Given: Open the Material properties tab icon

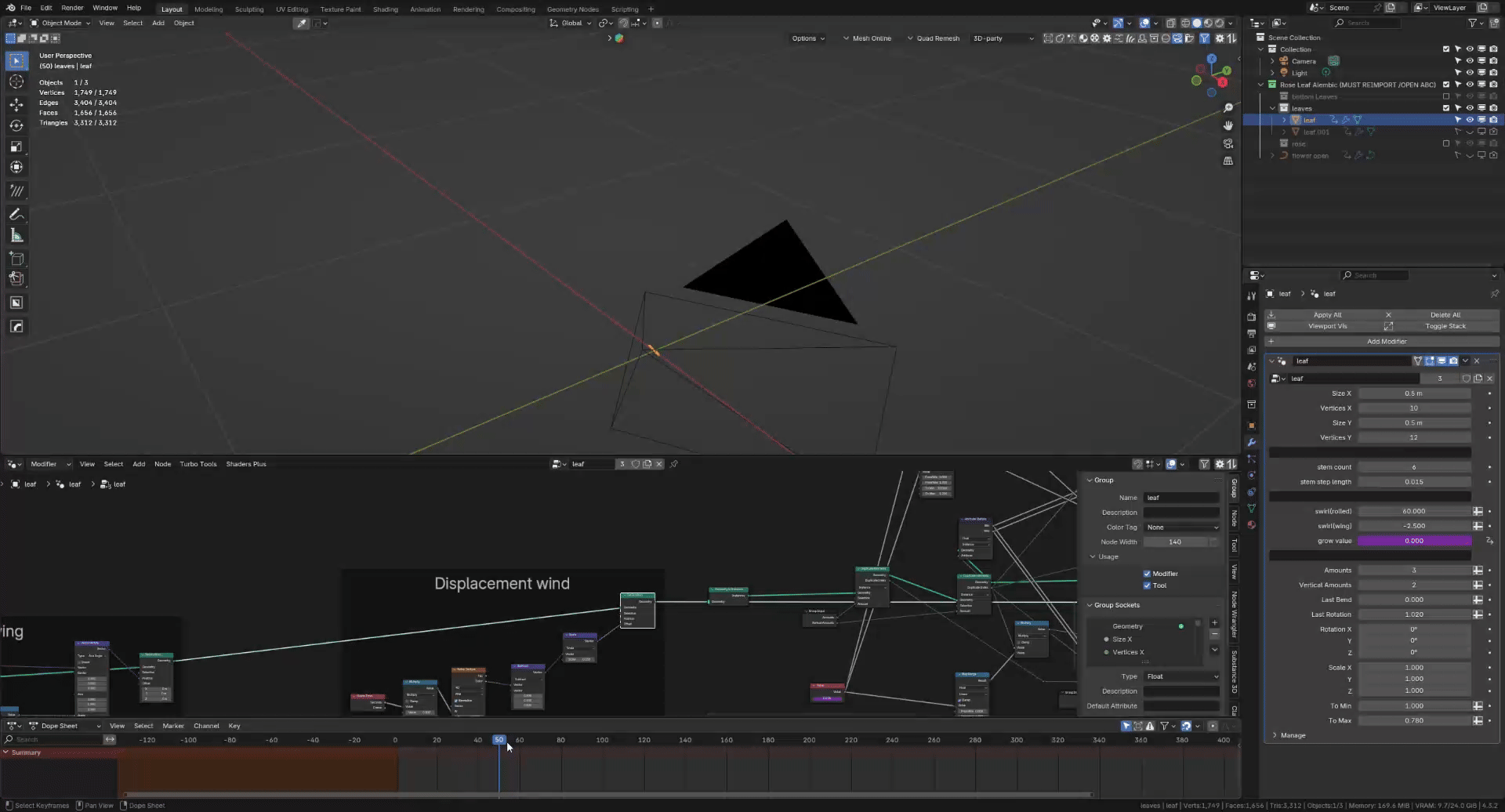Looking at the screenshot, I should (x=1251, y=524).
